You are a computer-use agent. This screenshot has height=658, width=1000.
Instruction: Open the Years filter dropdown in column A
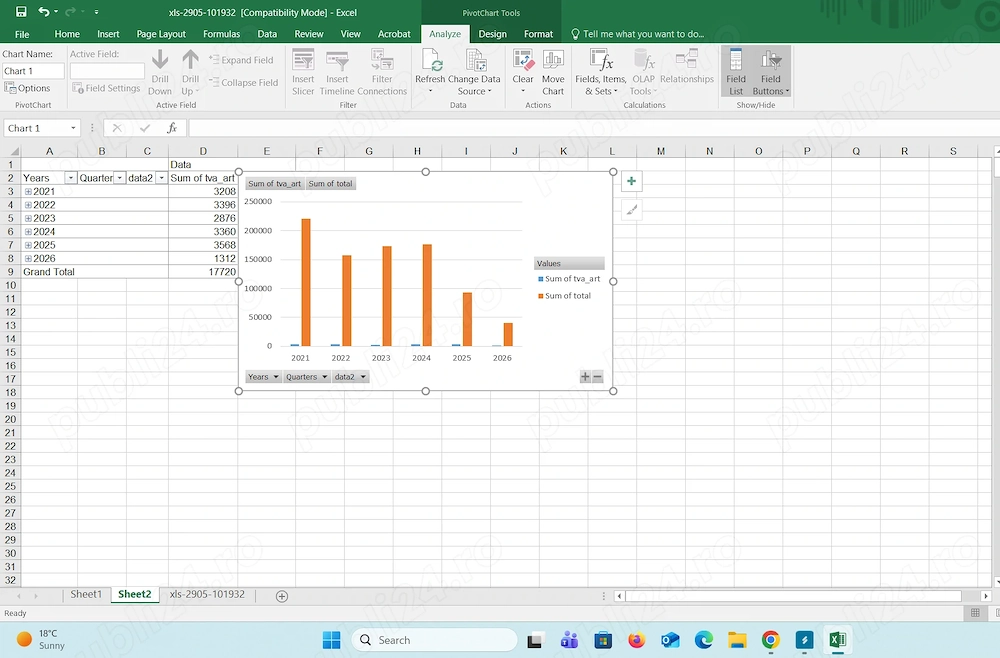point(70,178)
